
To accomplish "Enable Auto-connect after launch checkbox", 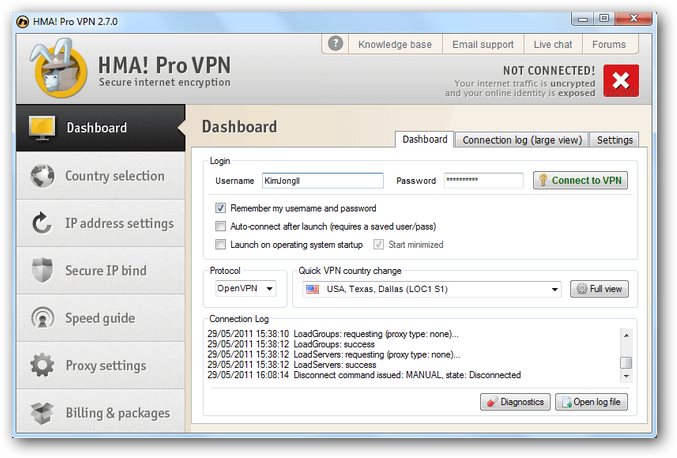I will coord(220,226).
